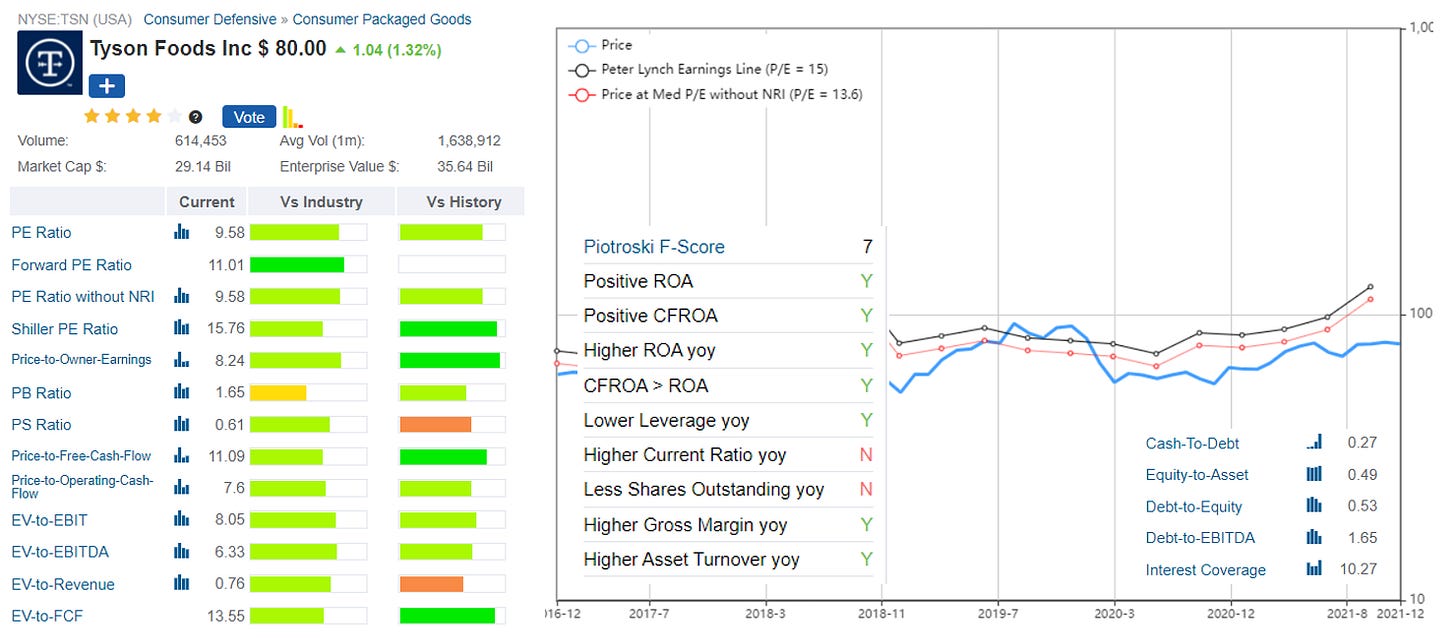1456x642 pixels.
Task: Click the Enterprise Value 35.64 Bil
Action: pyautogui.click(x=467, y=167)
